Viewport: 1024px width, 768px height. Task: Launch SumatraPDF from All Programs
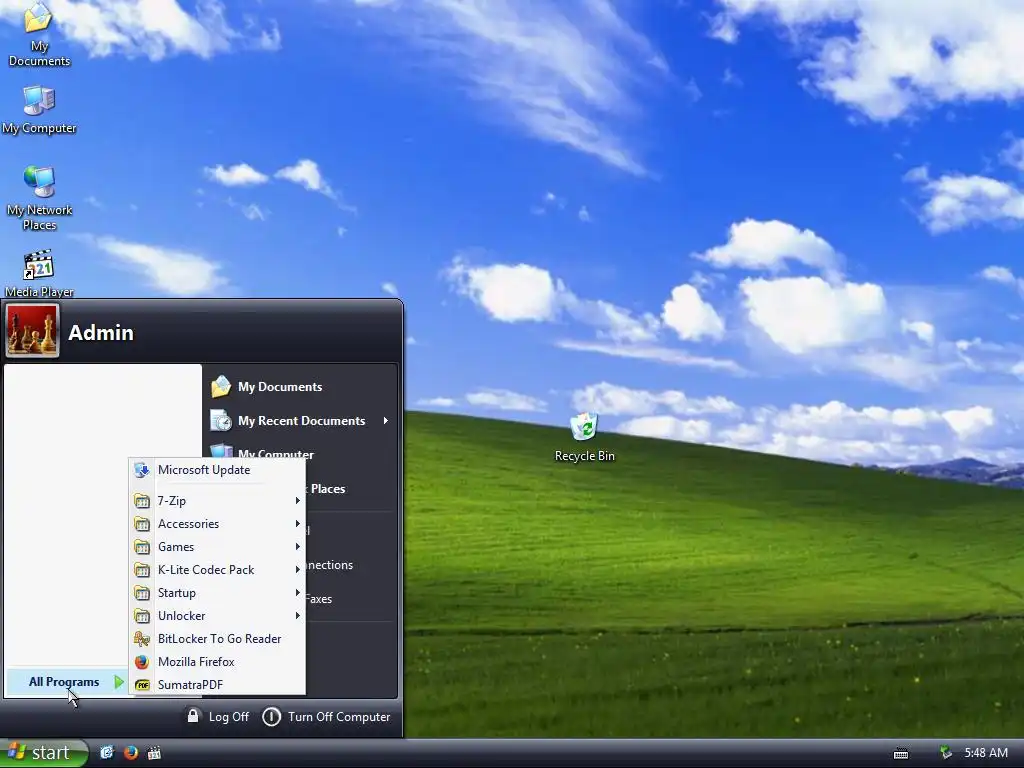(217, 684)
